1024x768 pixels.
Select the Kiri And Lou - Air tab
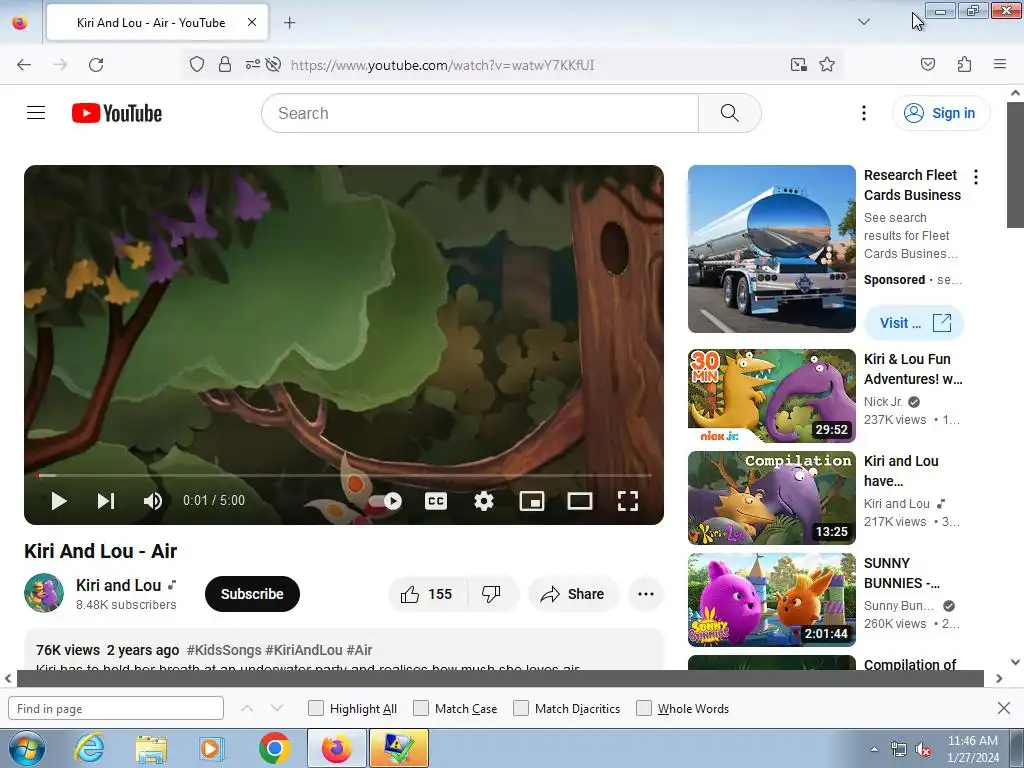pyautogui.click(x=157, y=22)
